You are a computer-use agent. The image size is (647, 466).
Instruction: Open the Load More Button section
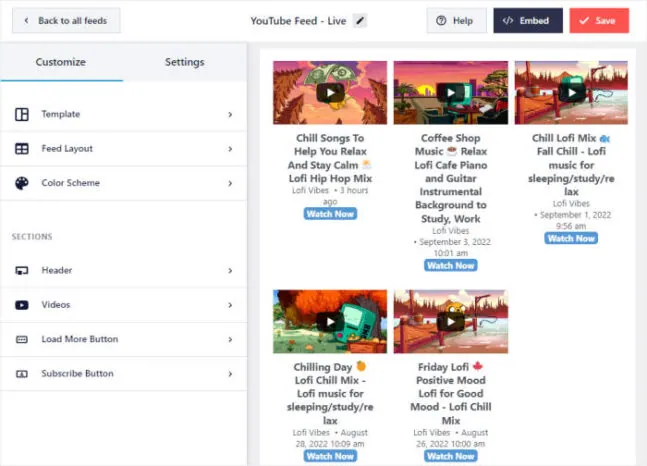[124, 339]
